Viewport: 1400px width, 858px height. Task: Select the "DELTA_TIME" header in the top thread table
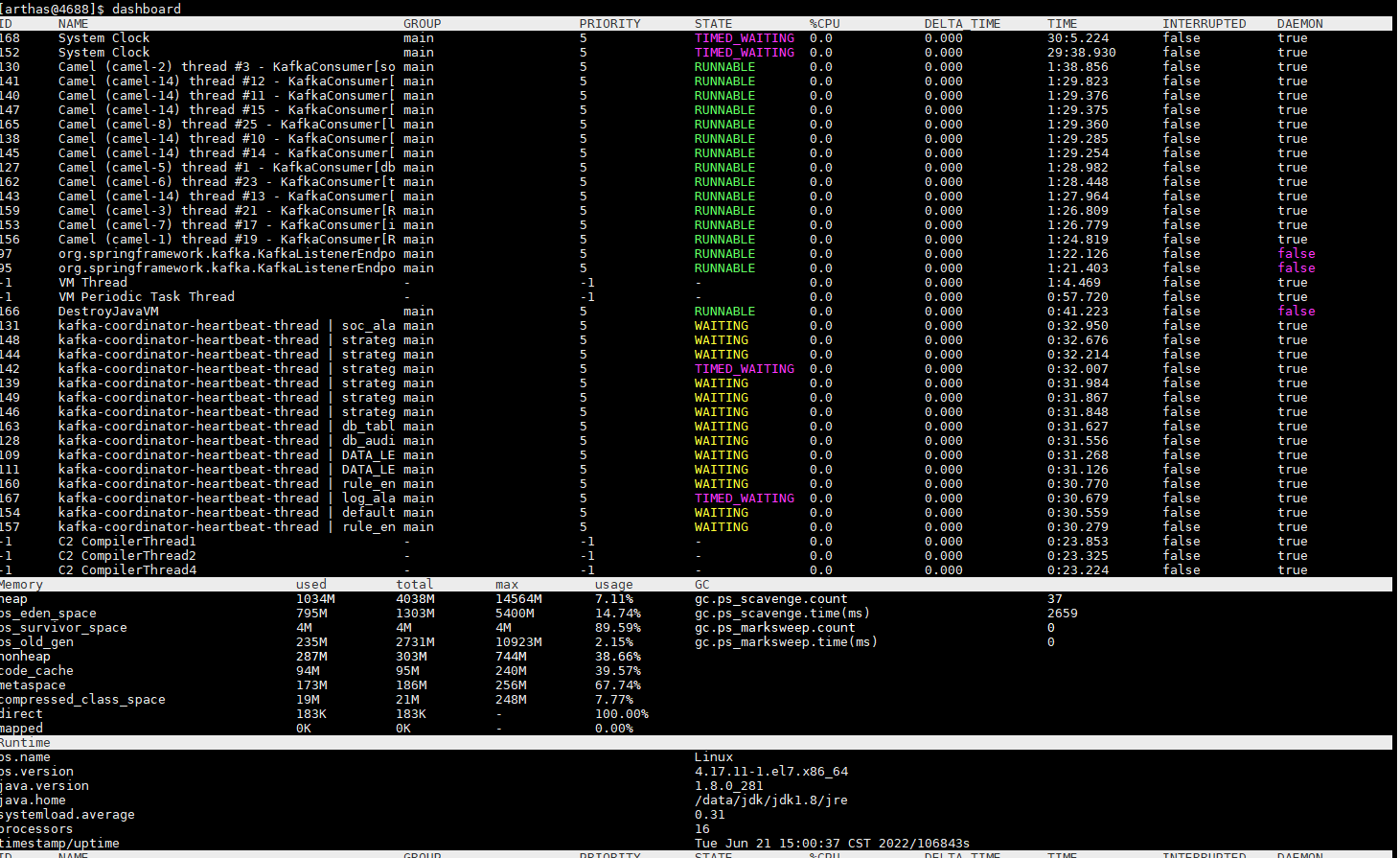pos(962,24)
